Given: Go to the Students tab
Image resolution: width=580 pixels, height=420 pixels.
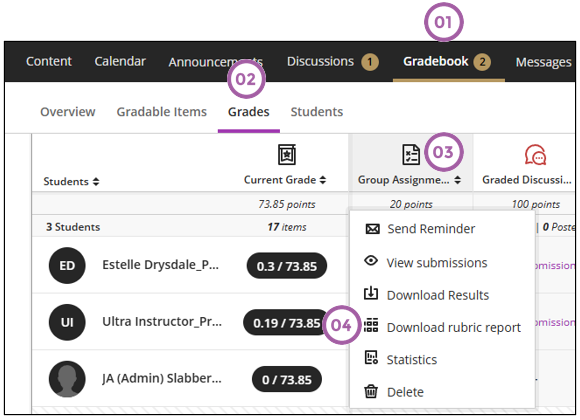Looking at the screenshot, I should (x=317, y=112).
